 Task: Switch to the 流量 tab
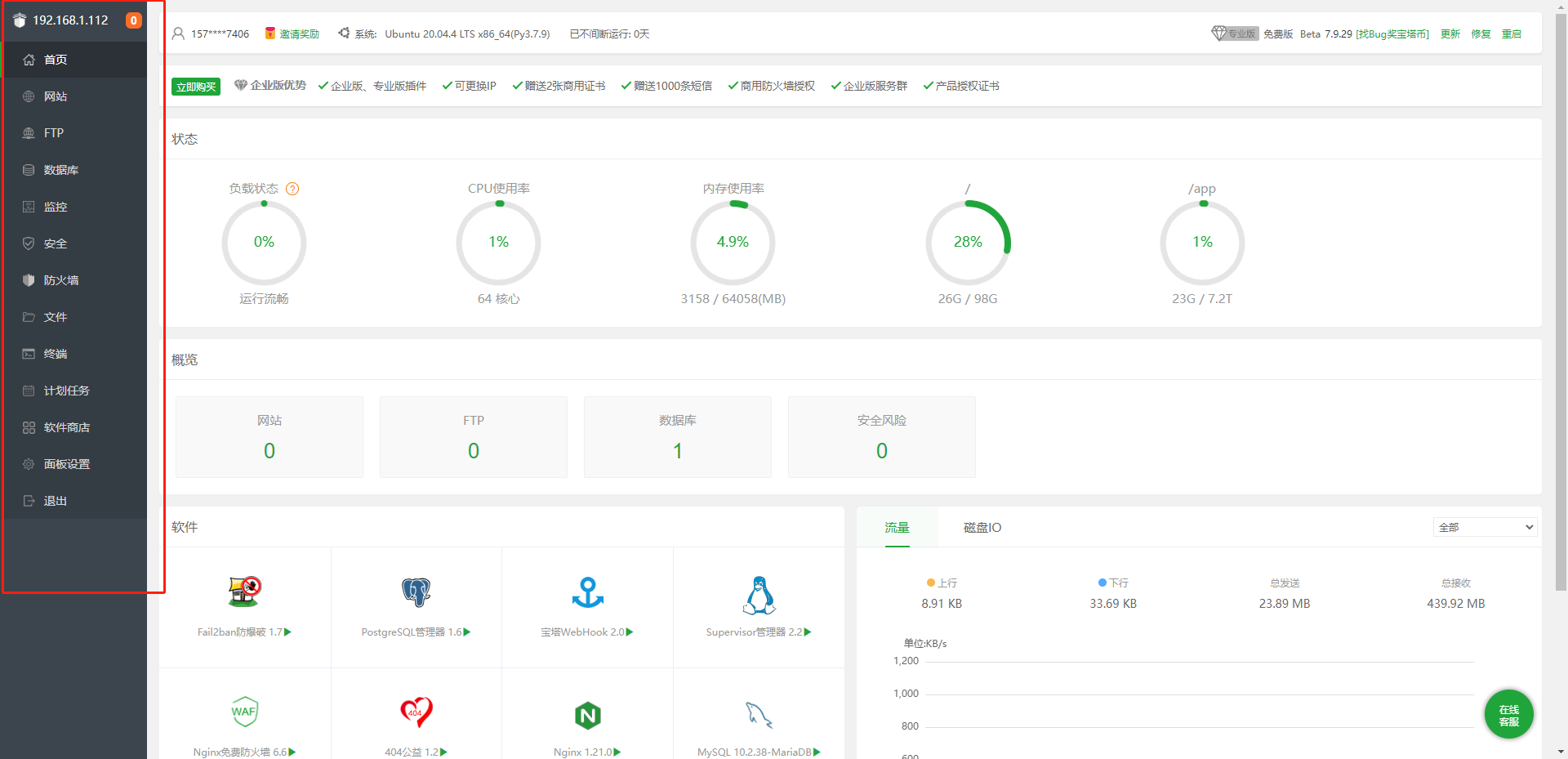[x=897, y=527]
